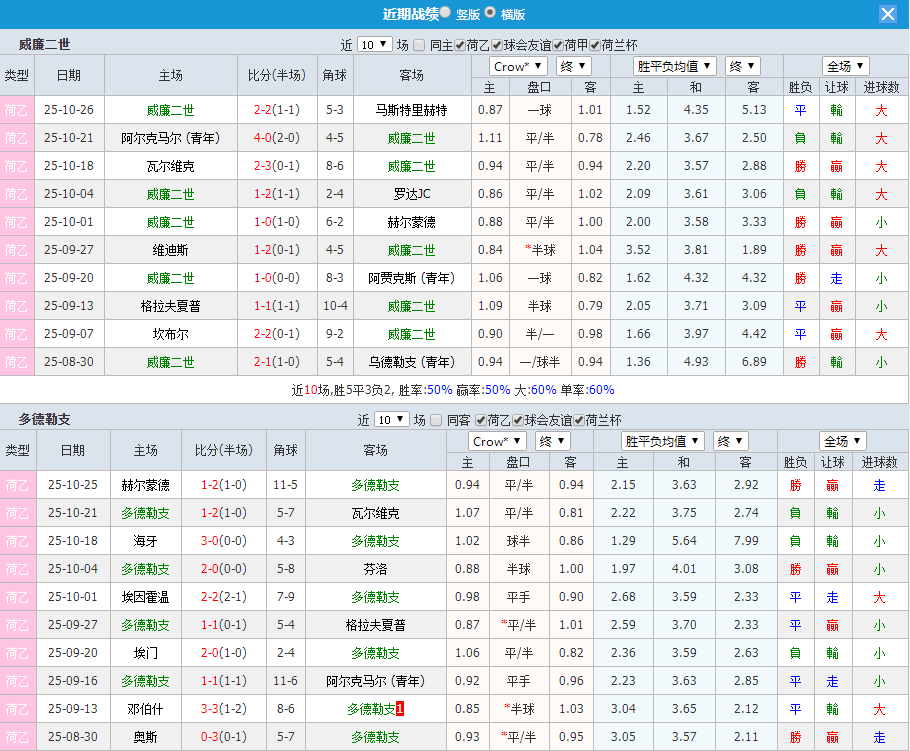Open the 终 dropdown beside Crow* selector
The image size is (910, 751).
(x=572, y=64)
